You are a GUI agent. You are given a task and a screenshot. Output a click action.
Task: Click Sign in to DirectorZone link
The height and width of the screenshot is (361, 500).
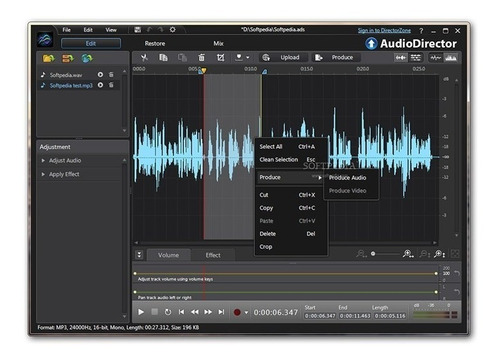point(384,31)
